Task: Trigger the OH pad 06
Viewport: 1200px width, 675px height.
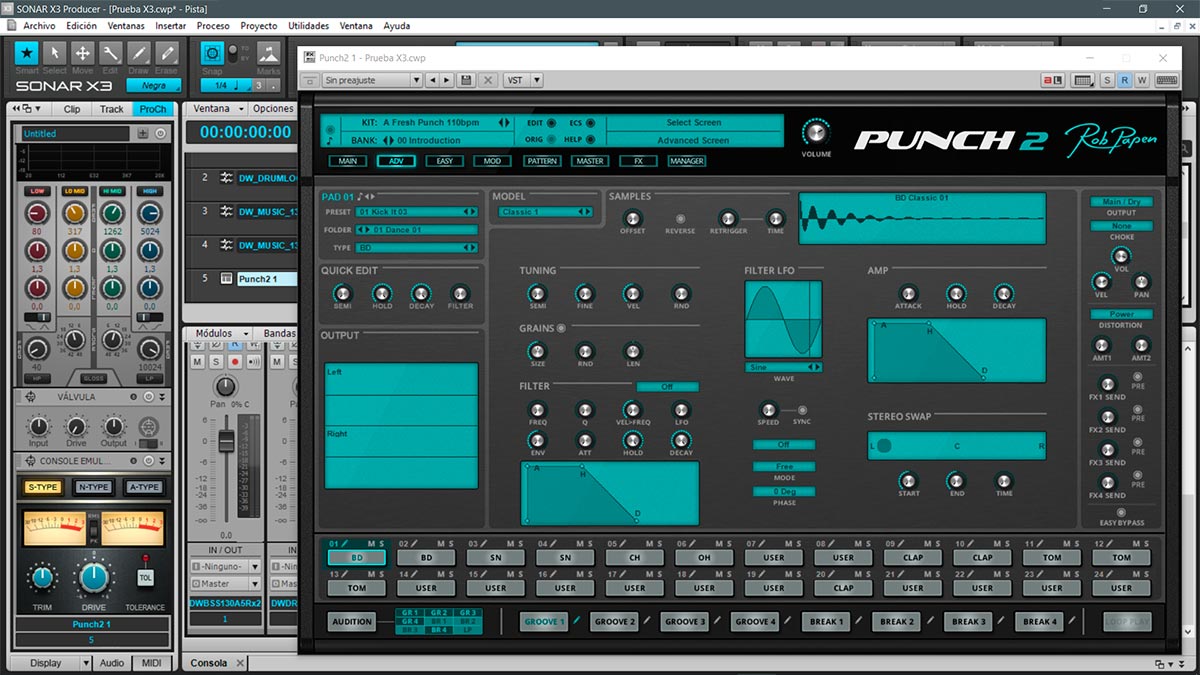Action: click(705, 558)
